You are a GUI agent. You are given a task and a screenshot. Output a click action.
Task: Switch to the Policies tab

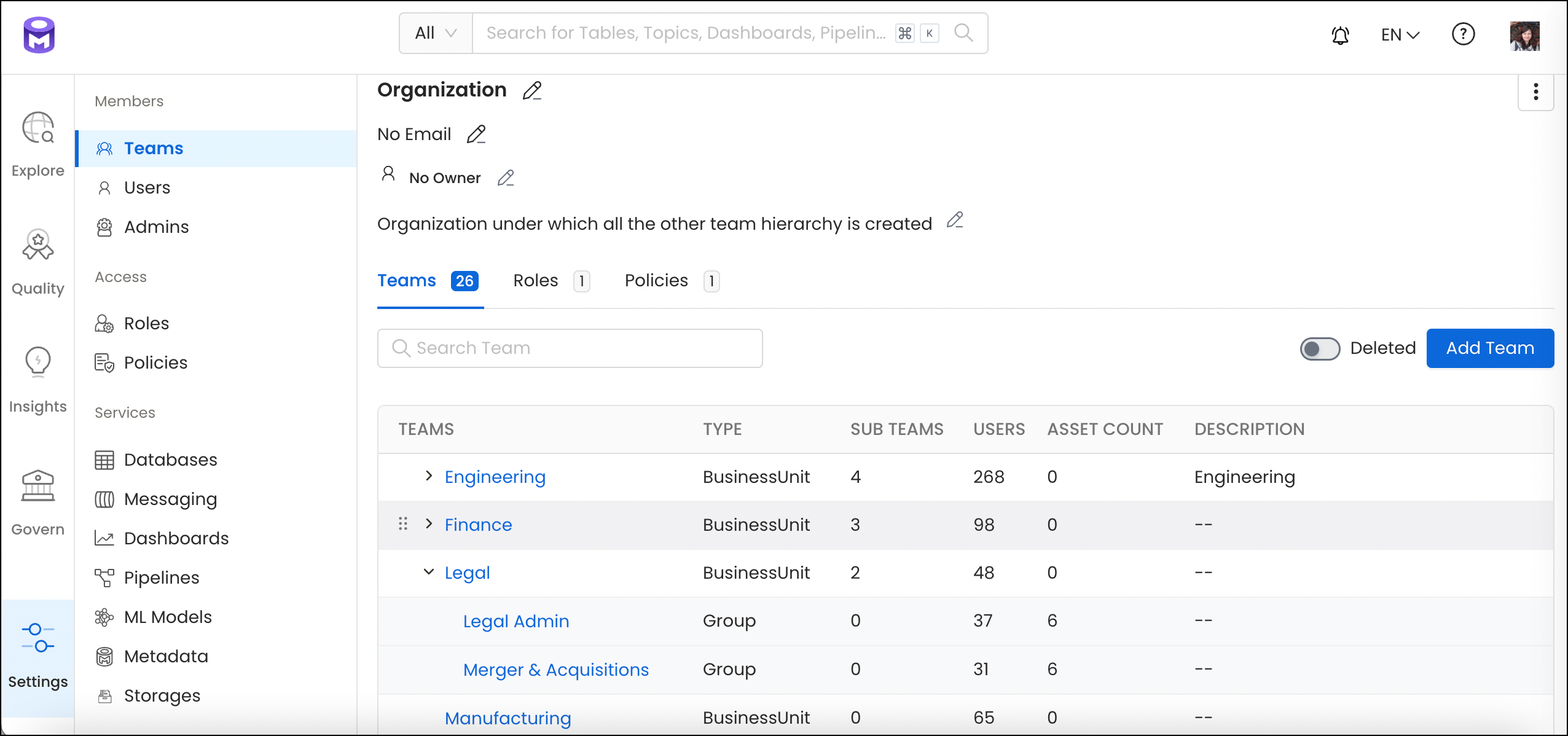tap(672, 281)
